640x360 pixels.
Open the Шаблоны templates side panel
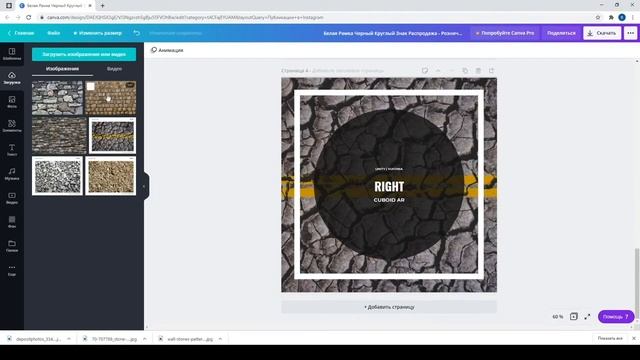[x=12, y=54]
